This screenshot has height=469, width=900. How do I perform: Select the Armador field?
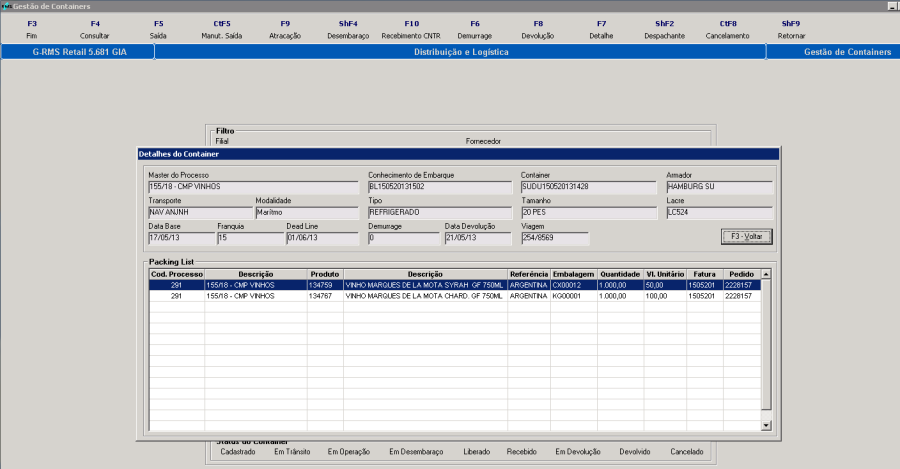point(720,187)
